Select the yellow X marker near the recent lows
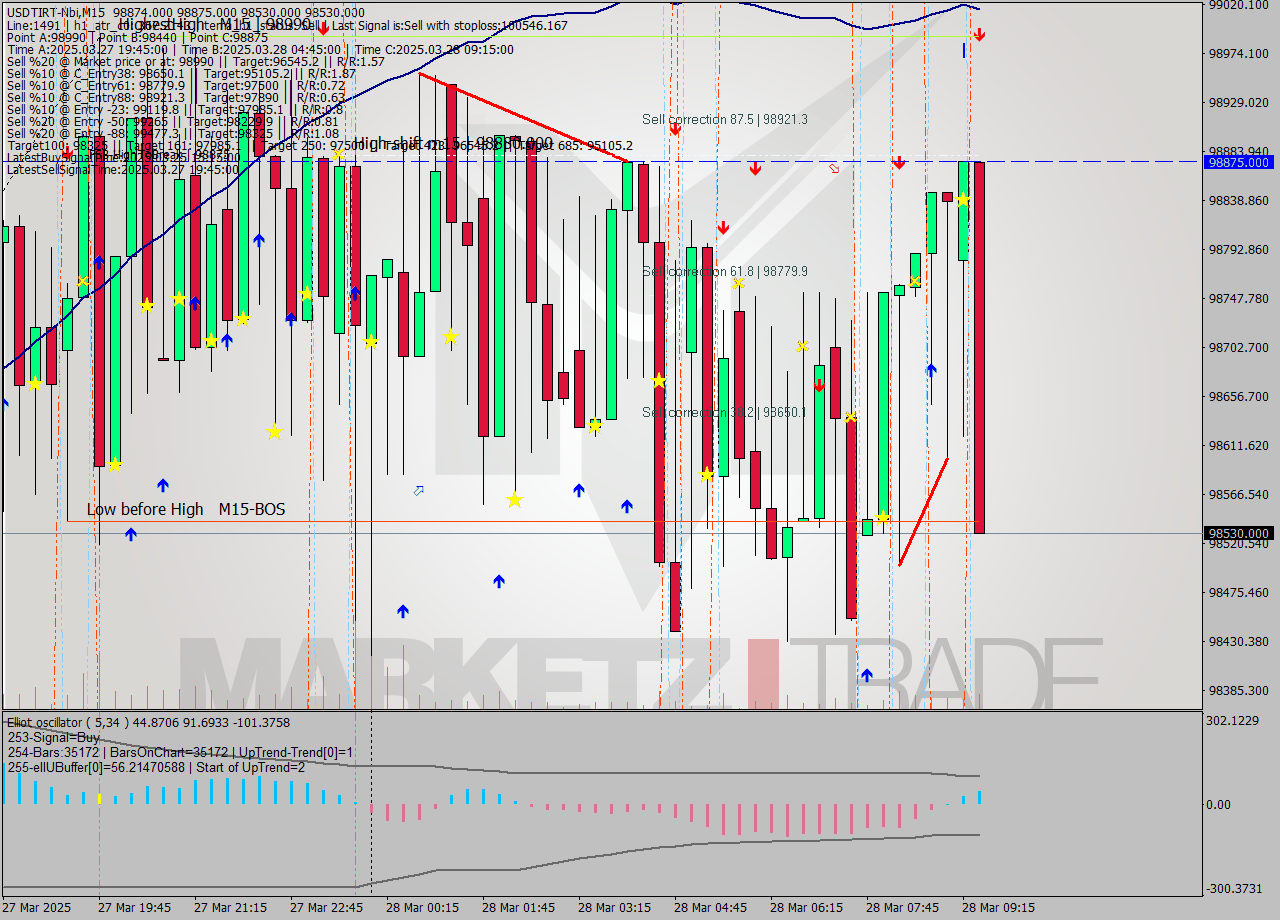The width and height of the screenshot is (1280, 920). coord(851,416)
